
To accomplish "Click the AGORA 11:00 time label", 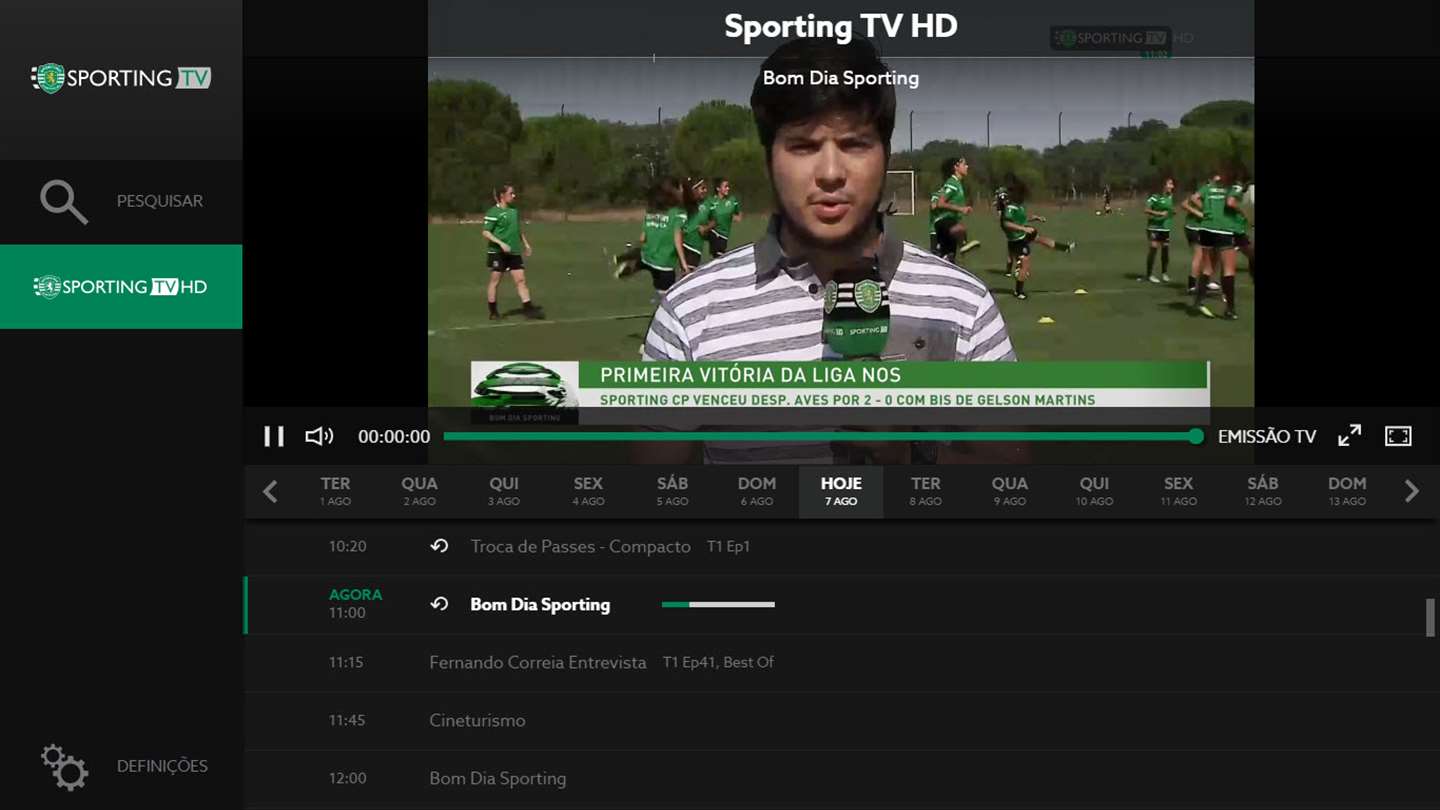I will click(355, 603).
